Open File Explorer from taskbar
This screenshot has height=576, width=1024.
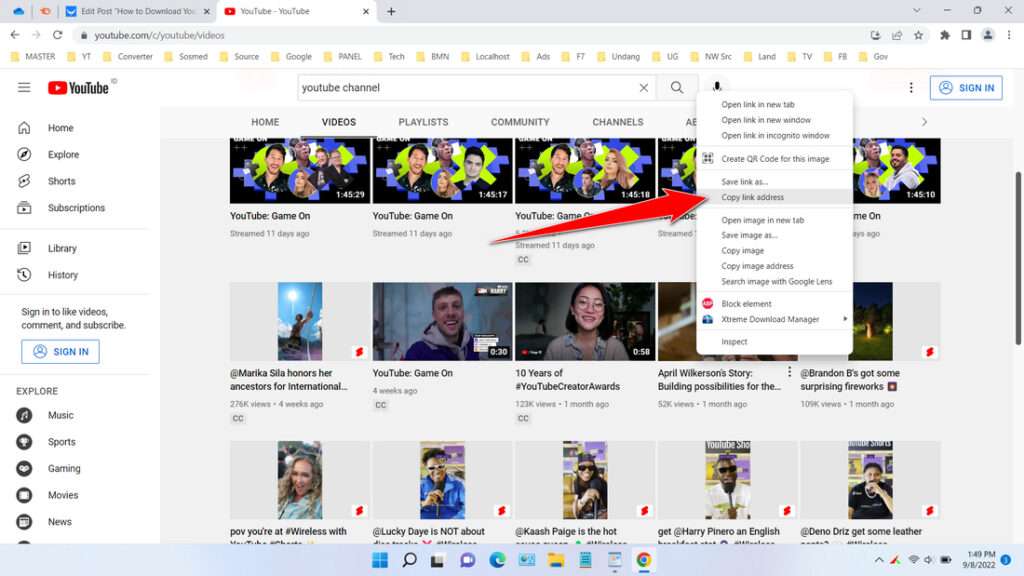click(556, 560)
